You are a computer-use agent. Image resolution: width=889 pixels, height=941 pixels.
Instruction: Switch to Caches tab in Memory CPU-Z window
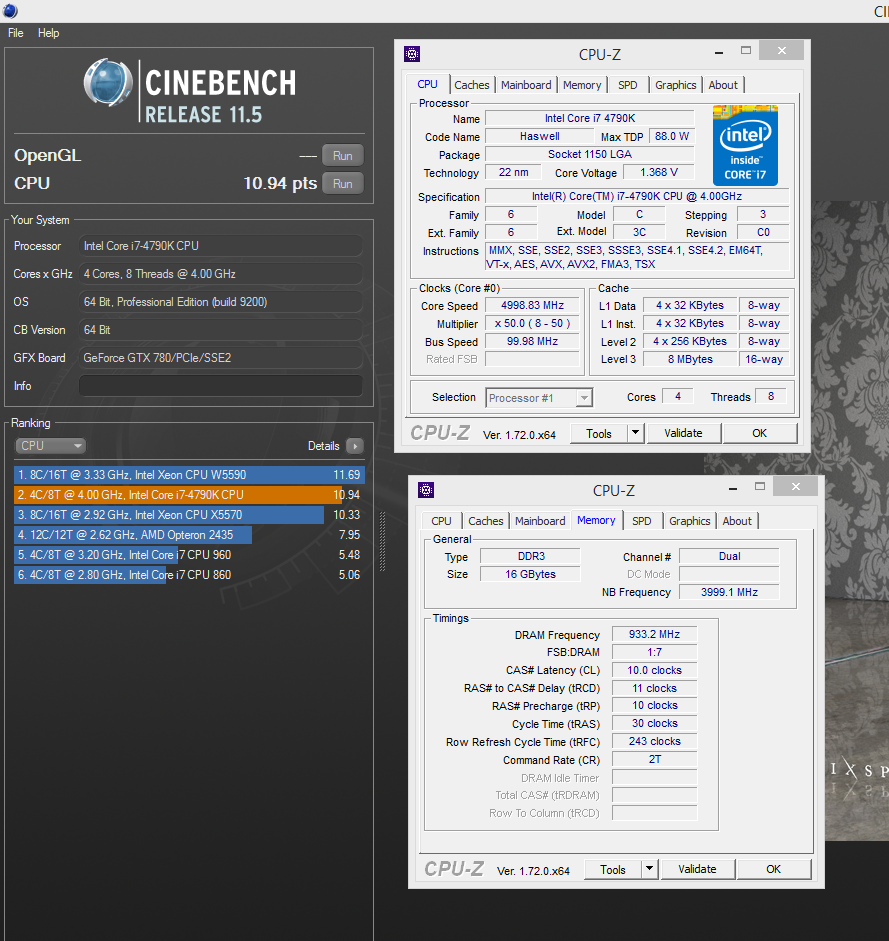[x=486, y=522]
